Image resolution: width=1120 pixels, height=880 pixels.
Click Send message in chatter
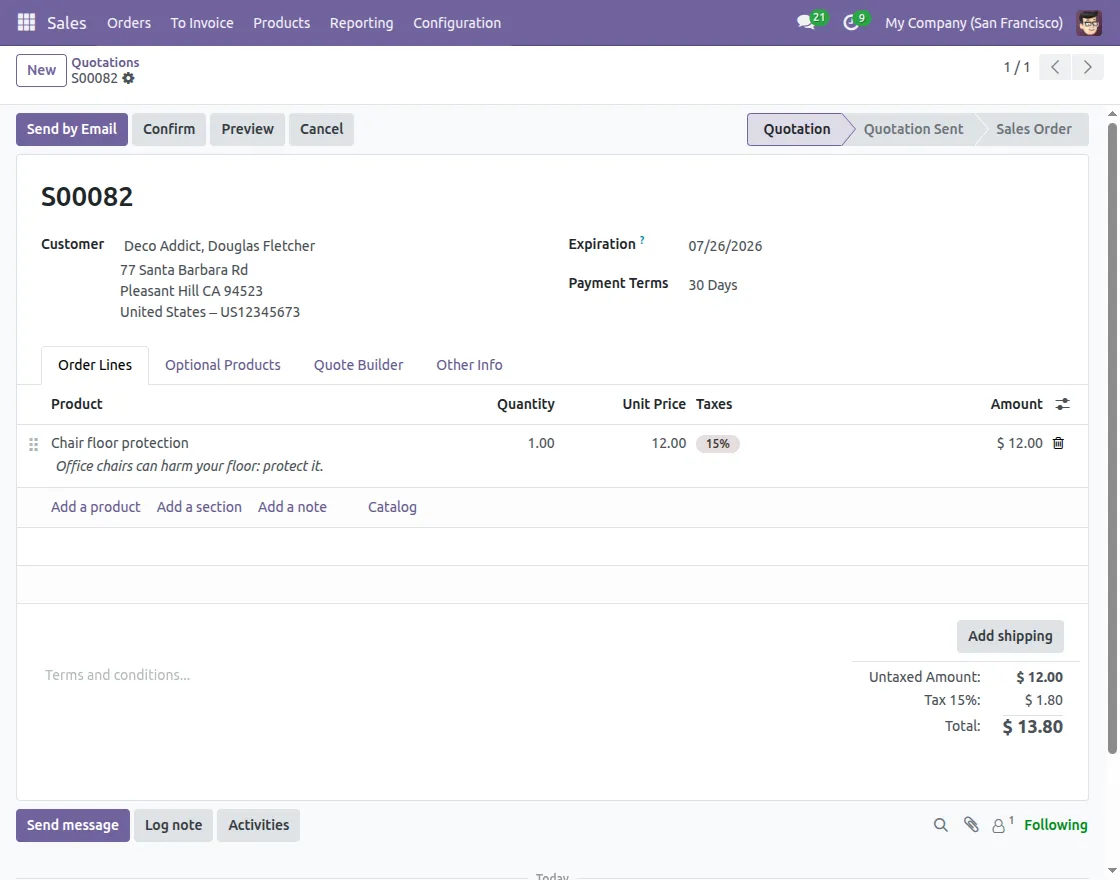point(73,825)
